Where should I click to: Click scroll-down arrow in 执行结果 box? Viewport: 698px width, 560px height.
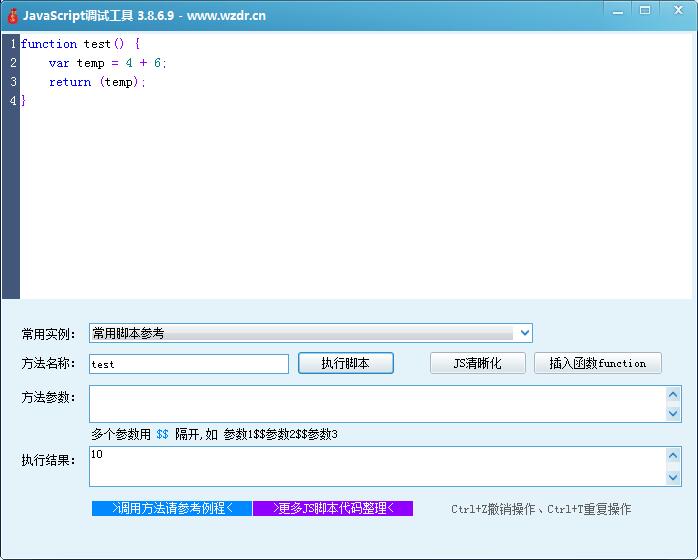pos(673,477)
